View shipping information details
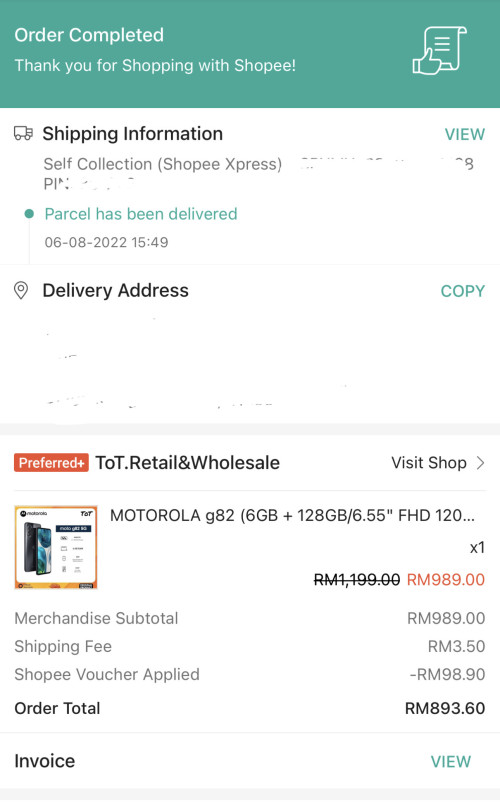 point(465,134)
